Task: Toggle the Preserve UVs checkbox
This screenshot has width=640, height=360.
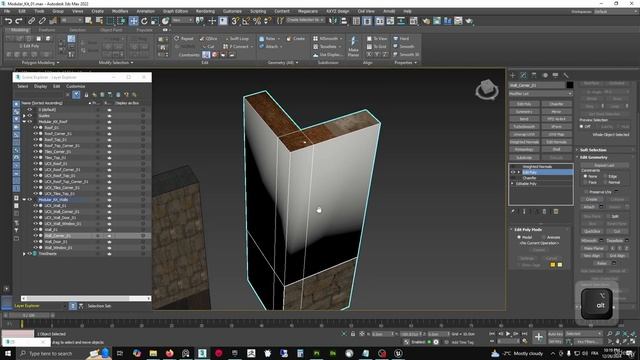Action: pos(587,191)
